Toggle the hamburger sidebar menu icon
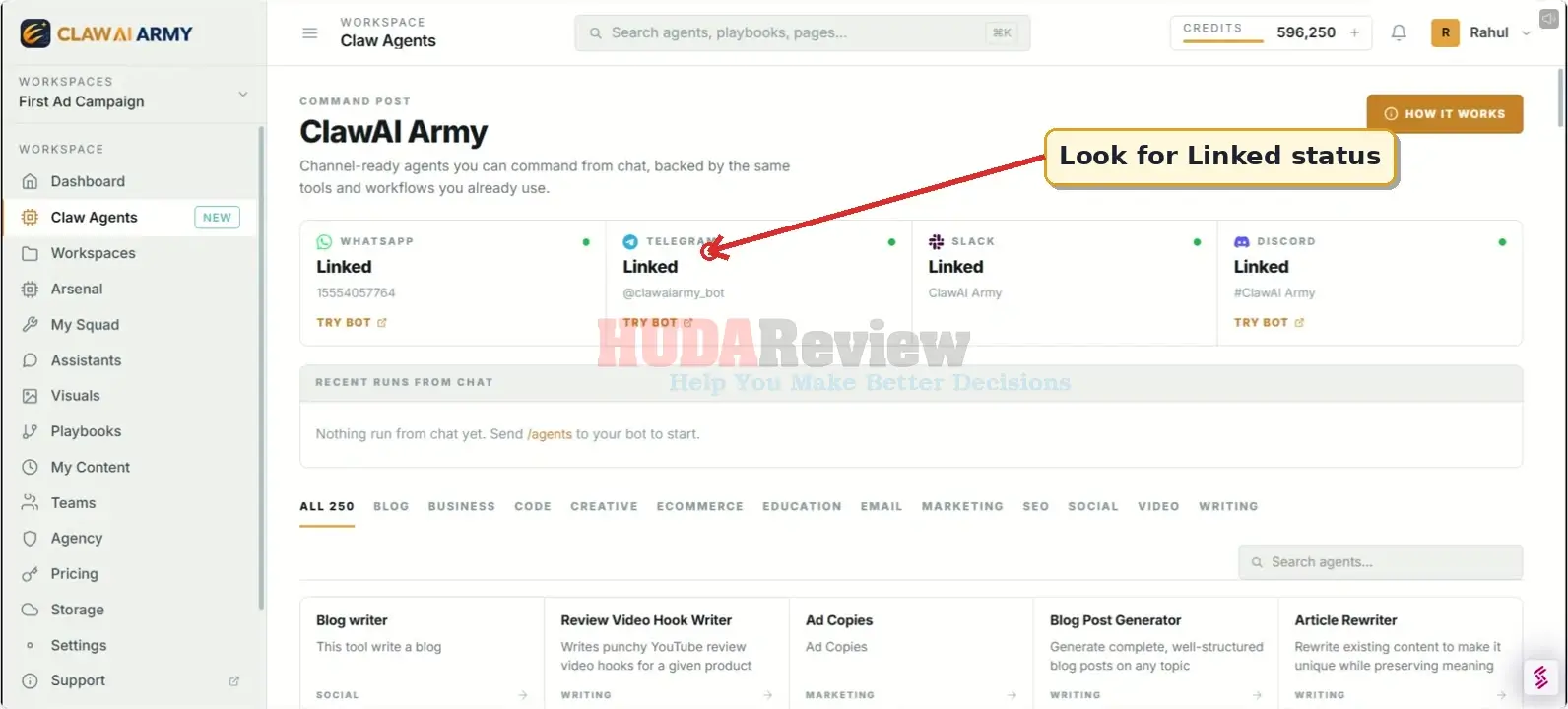1568x709 pixels. pos(309,32)
